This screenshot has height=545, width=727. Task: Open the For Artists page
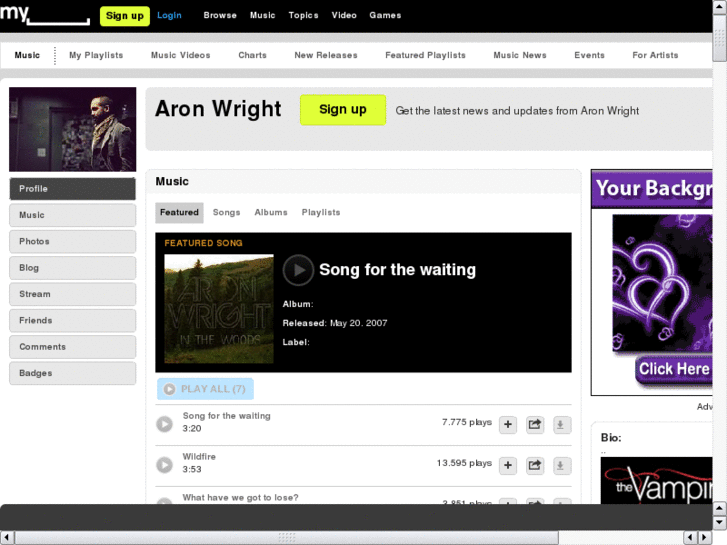(655, 55)
